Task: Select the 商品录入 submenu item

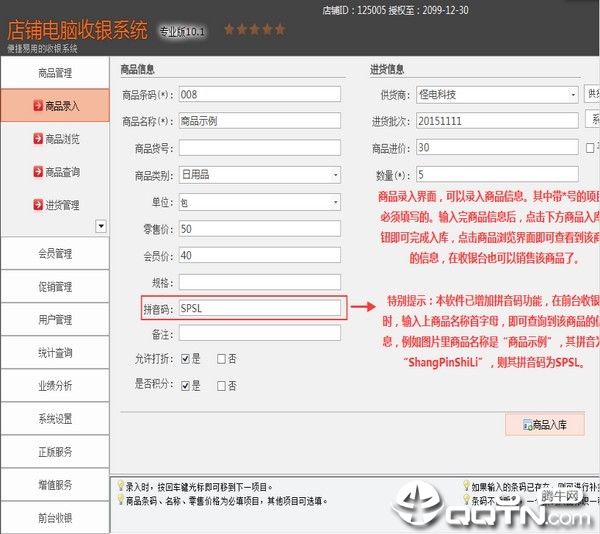Action: [55, 105]
